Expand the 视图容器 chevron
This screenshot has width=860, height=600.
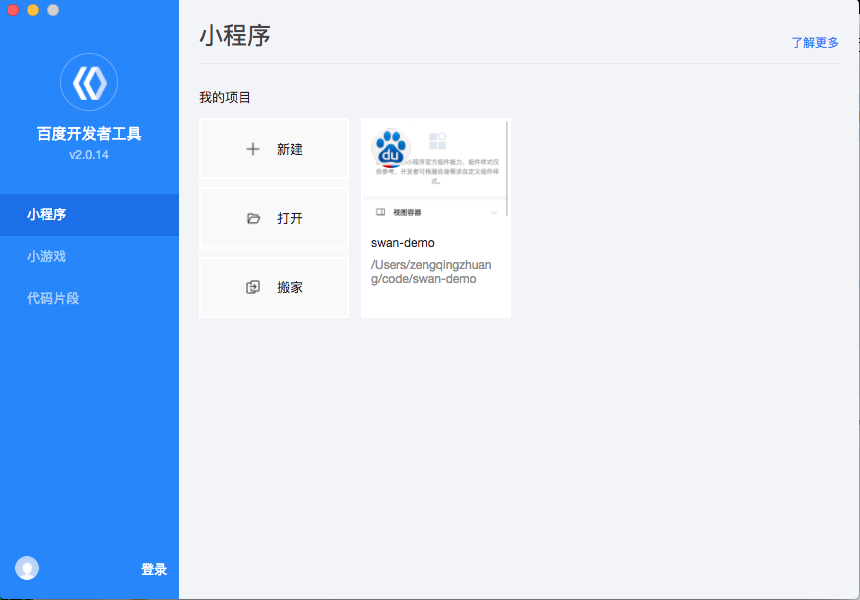tap(494, 213)
